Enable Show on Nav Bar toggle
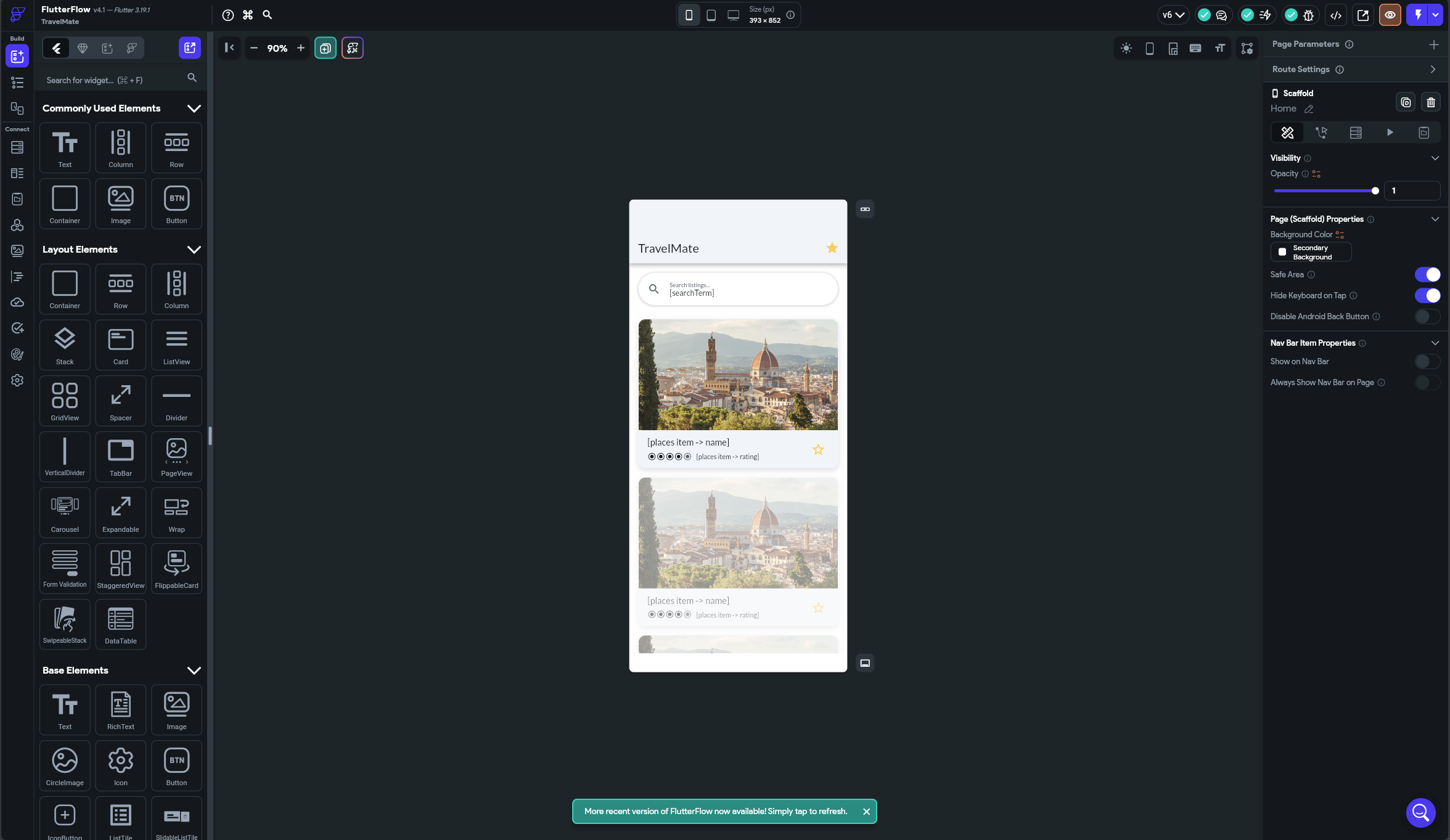 click(x=1427, y=361)
